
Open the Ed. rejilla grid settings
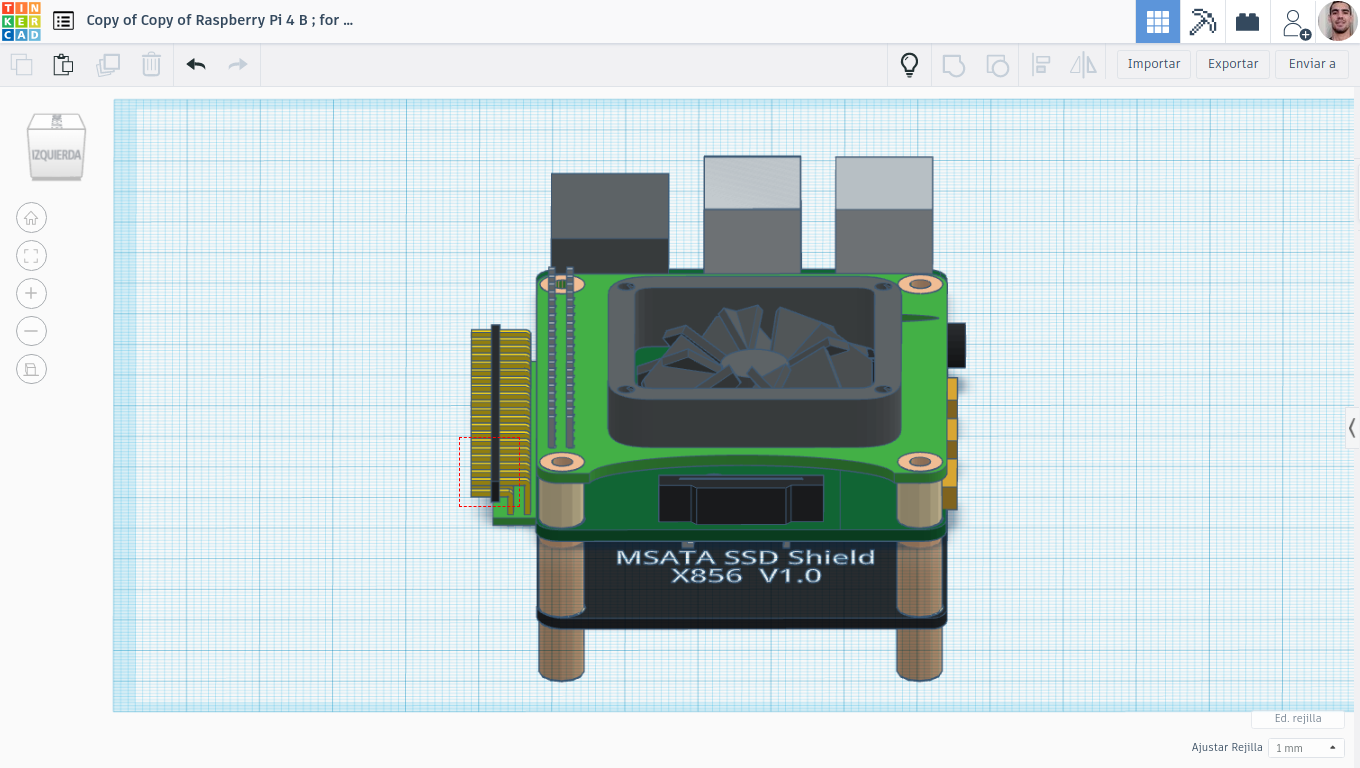pos(1298,718)
